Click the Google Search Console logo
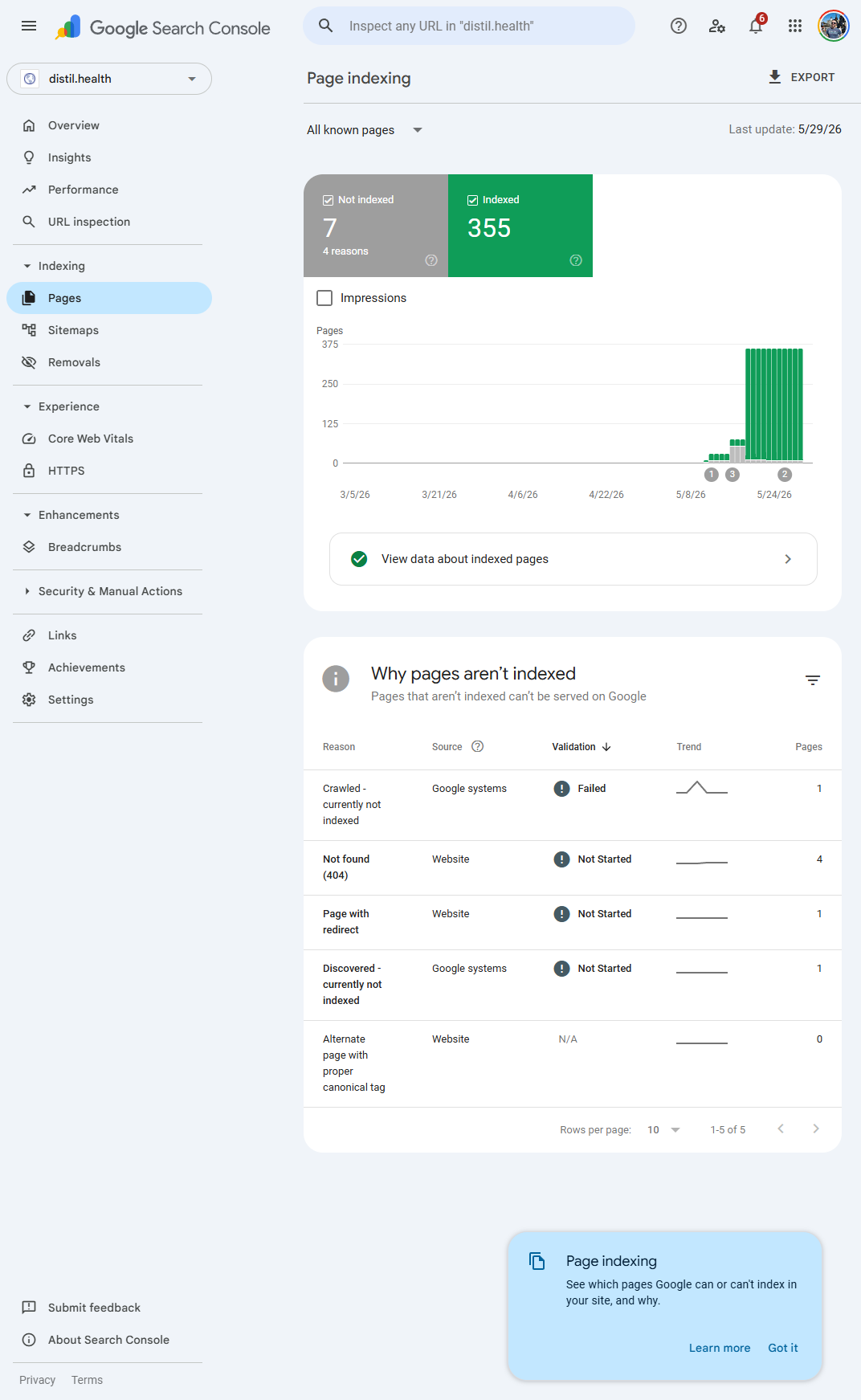The width and height of the screenshot is (861, 1400). point(163,28)
